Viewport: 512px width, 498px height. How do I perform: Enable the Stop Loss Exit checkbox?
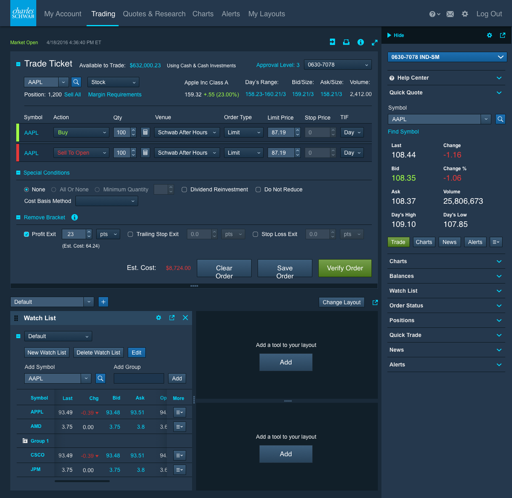click(x=255, y=234)
